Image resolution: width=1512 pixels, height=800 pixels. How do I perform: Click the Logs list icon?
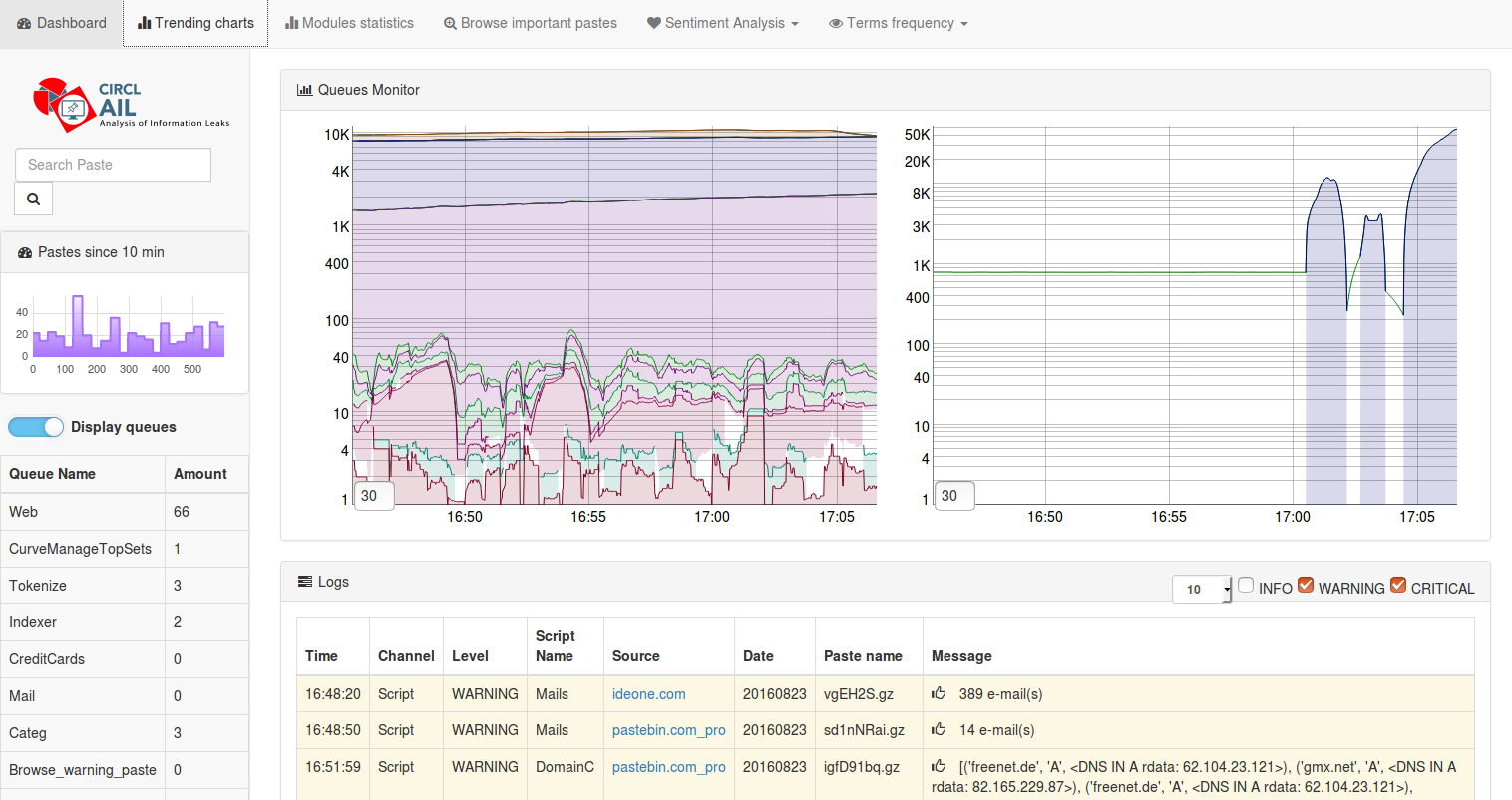(304, 582)
